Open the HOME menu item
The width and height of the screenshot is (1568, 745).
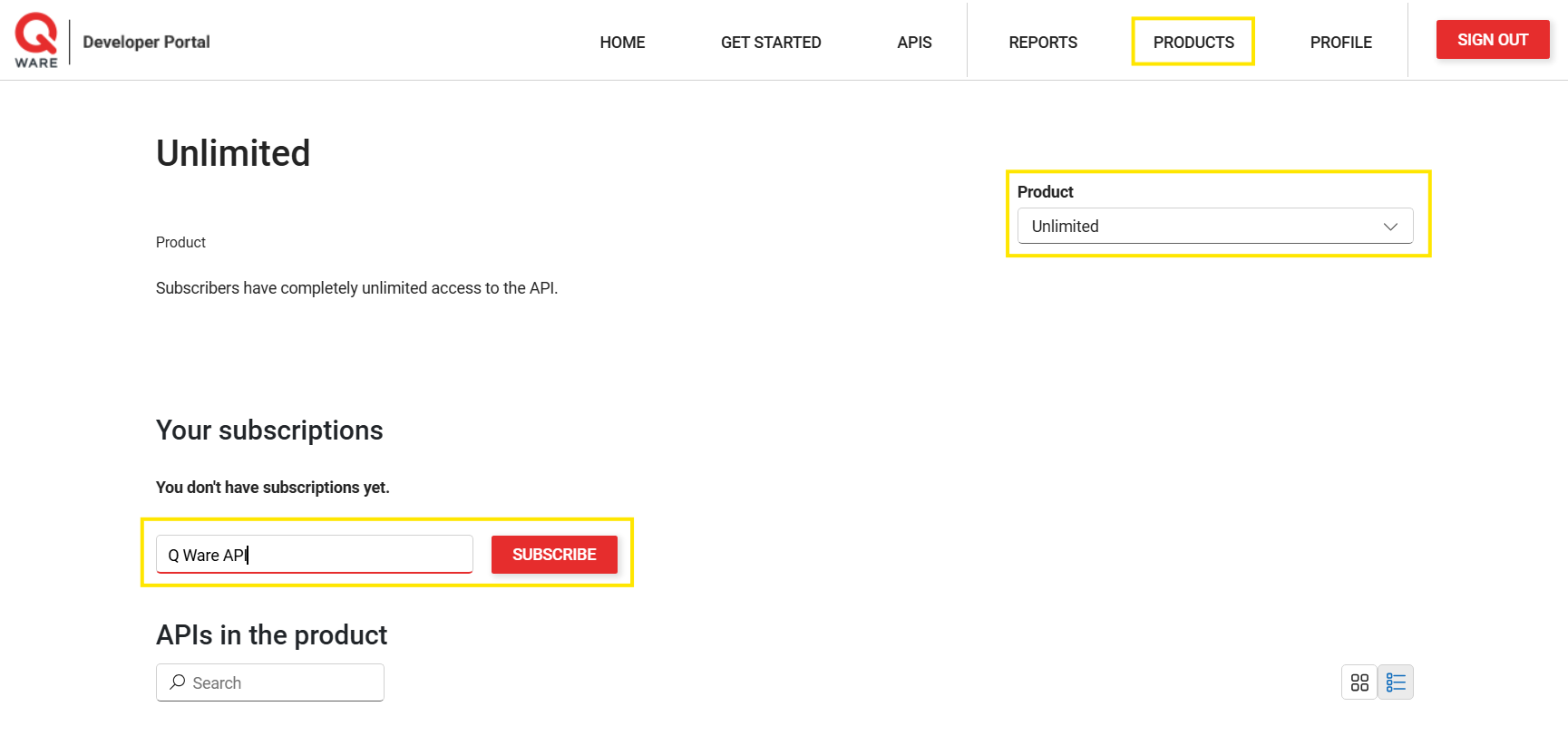622,43
